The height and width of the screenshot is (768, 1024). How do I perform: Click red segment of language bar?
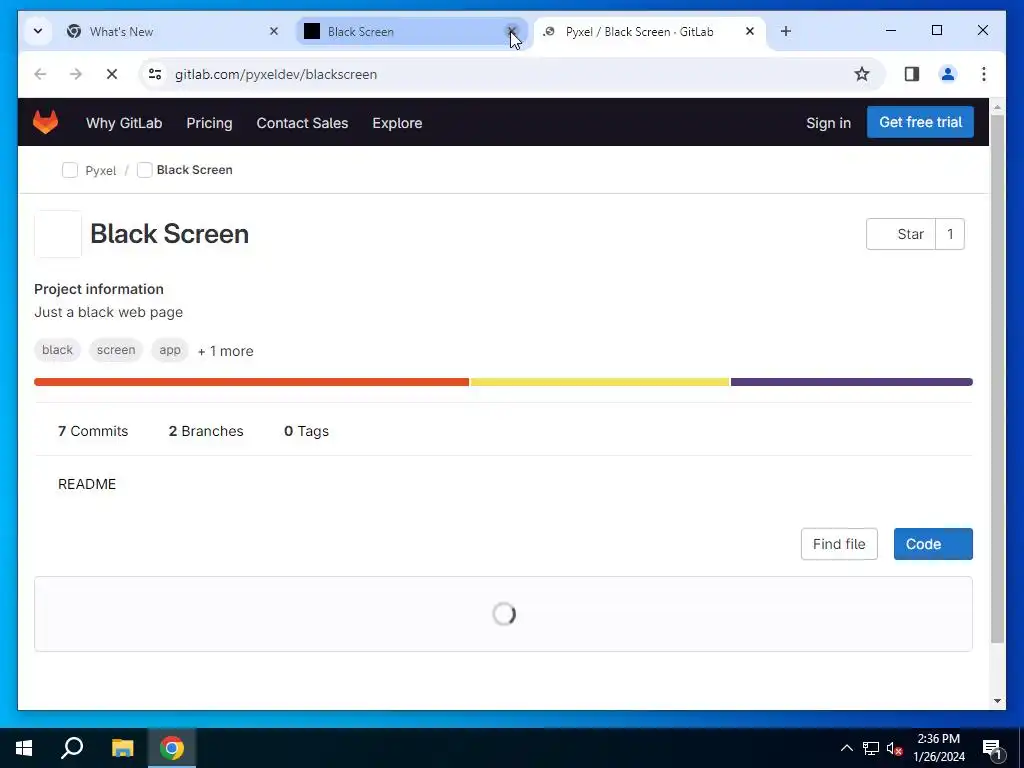click(251, 382)
